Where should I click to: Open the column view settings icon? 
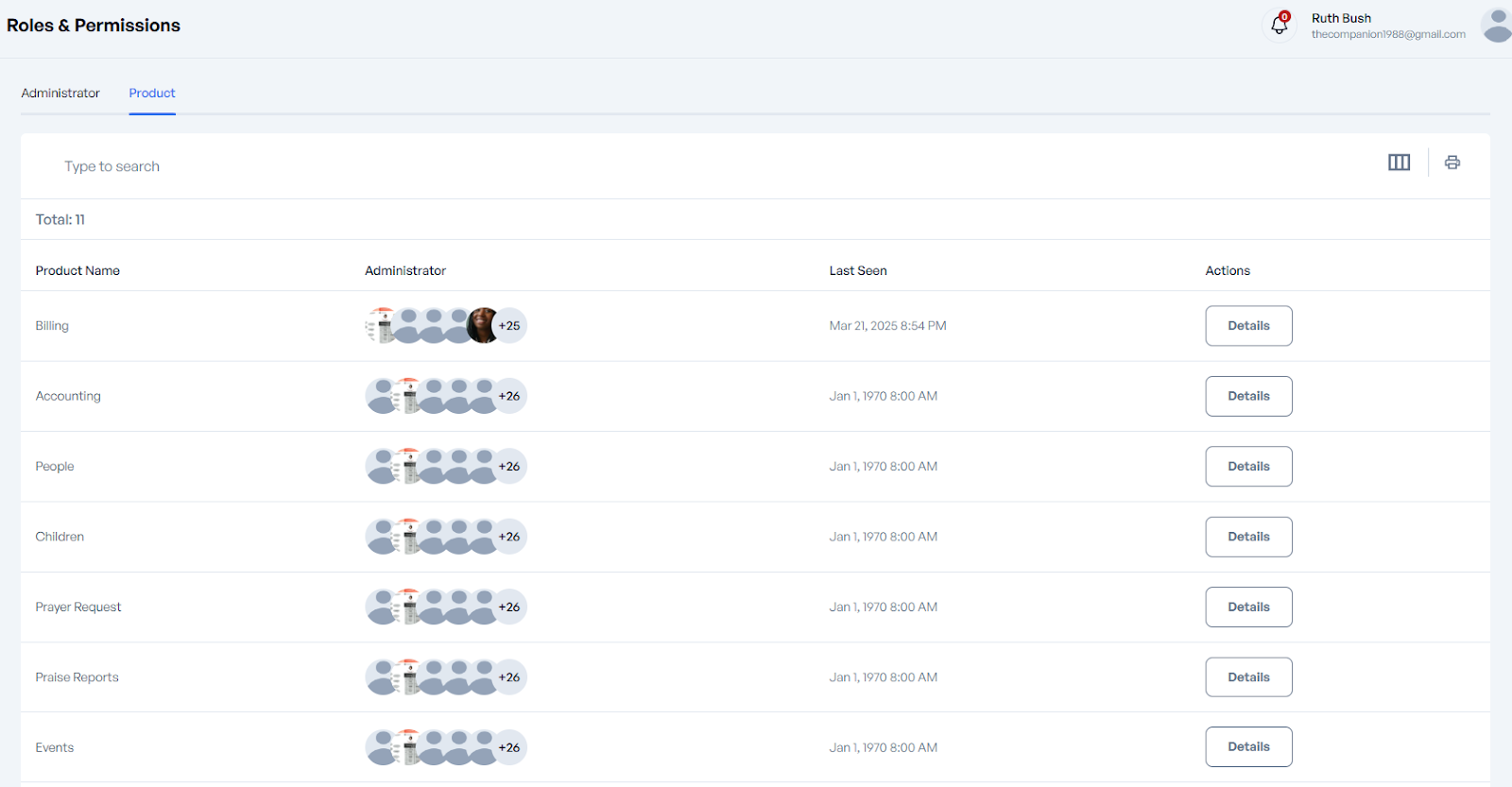point(1399,163)
